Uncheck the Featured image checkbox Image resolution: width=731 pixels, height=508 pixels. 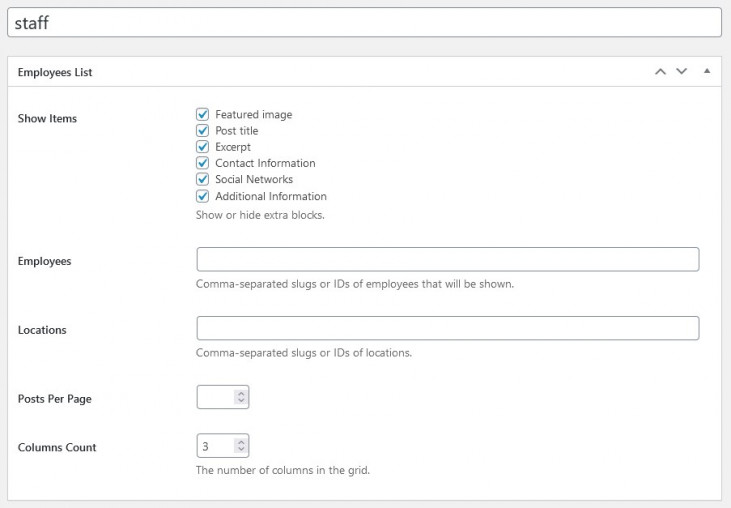[x=203, y=115]
